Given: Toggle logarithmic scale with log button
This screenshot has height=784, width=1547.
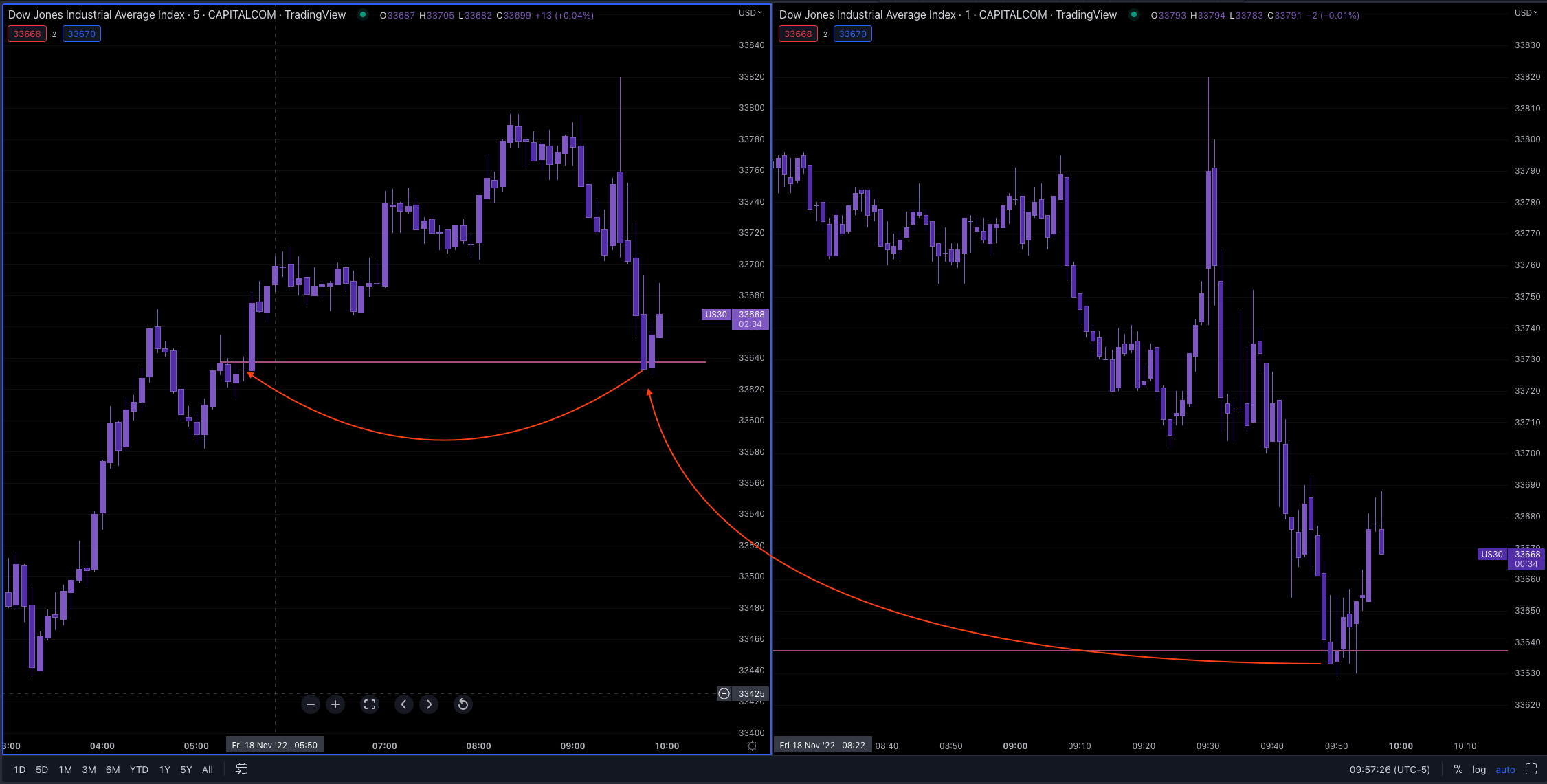Looking at the screenshot, I should (1478, 770).
